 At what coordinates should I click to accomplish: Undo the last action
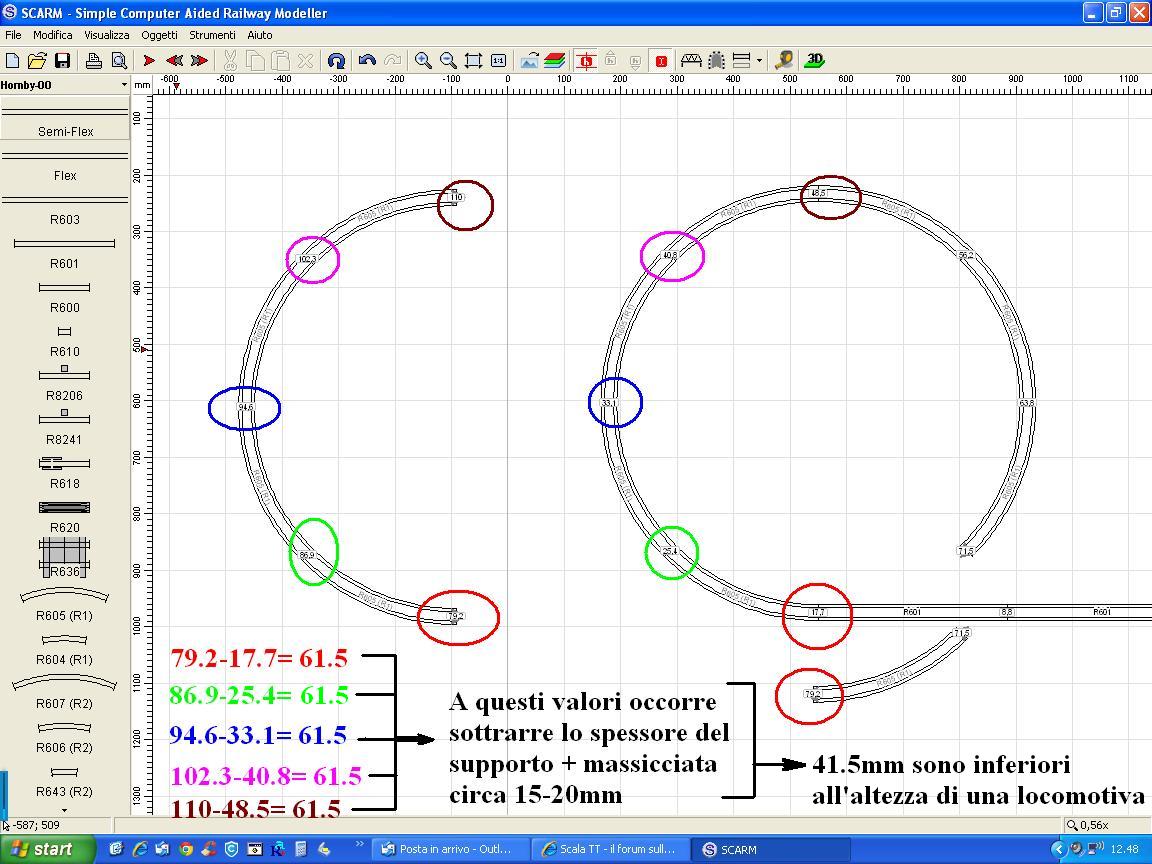367,60
